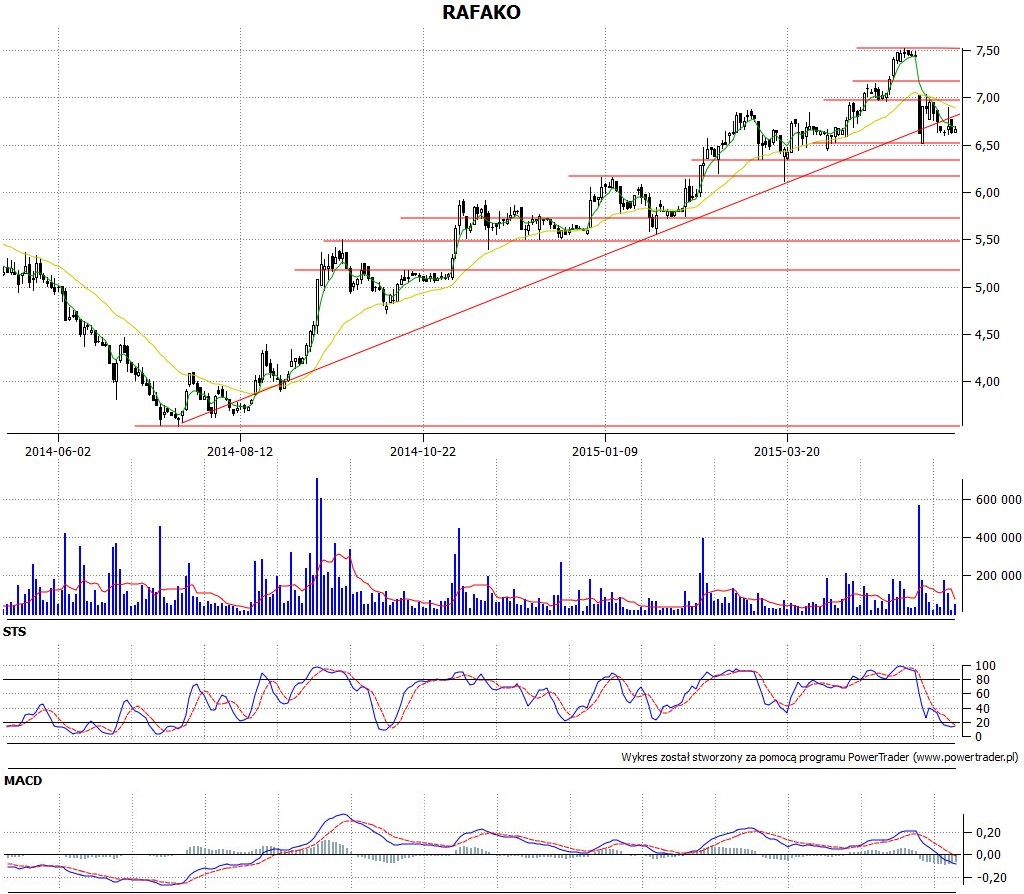The image size is (1024, 894).
Task: Click the 40 label on STS axis
Action: [983, 709]
